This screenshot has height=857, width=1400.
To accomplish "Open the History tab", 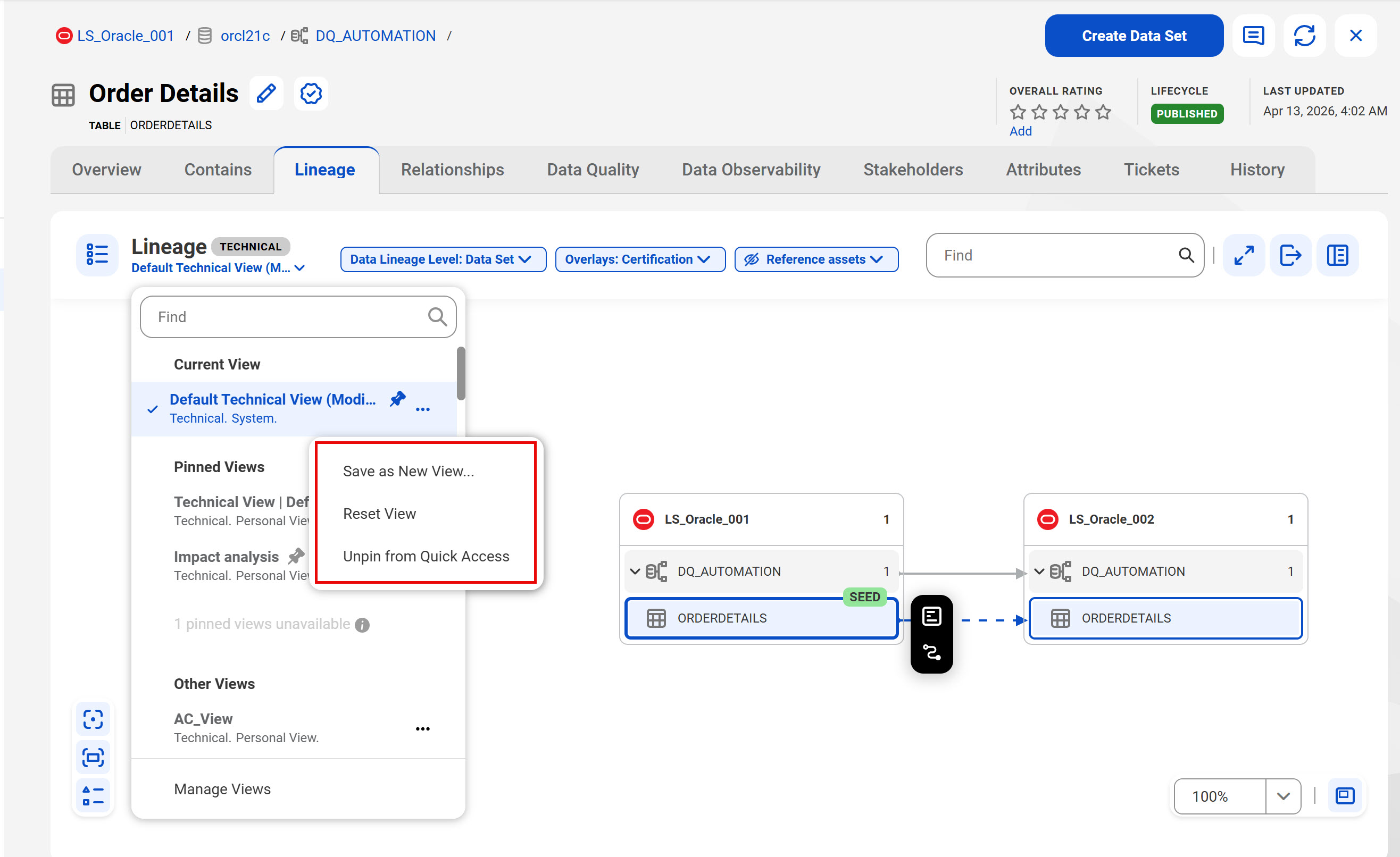I will coord(1257,169).
